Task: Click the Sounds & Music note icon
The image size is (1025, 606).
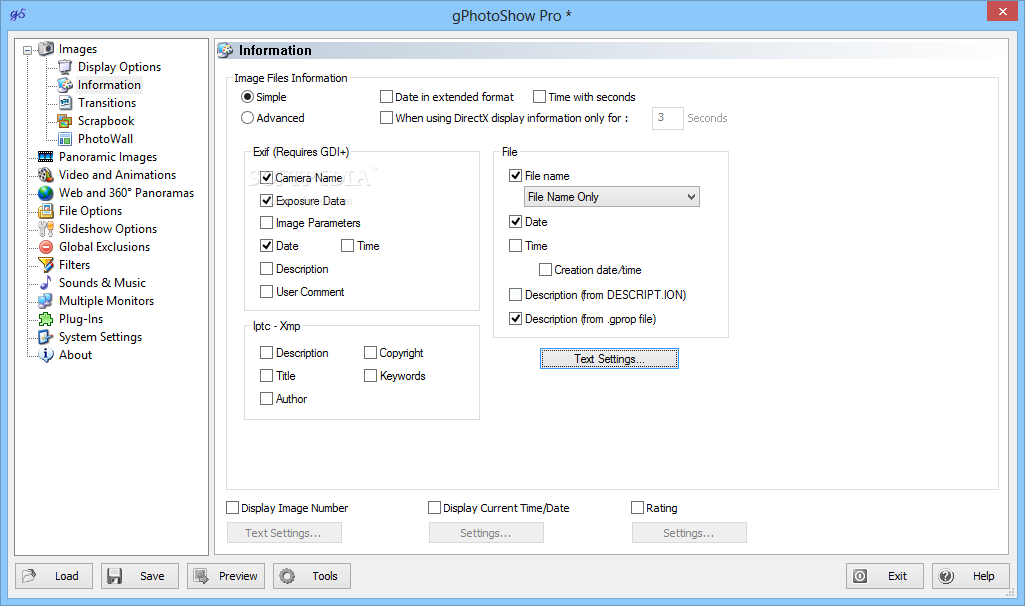Action: tap(46, 282)
